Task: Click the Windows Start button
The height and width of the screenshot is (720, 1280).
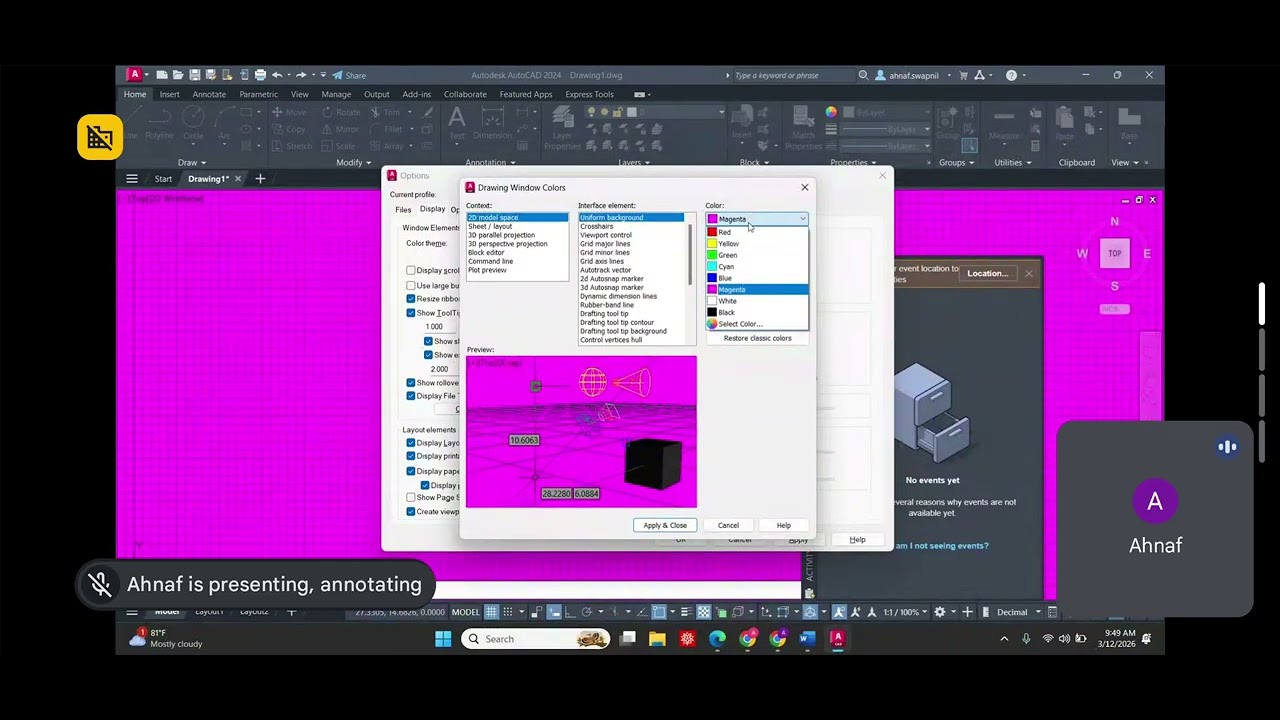Action: click(x=443, y=639)
